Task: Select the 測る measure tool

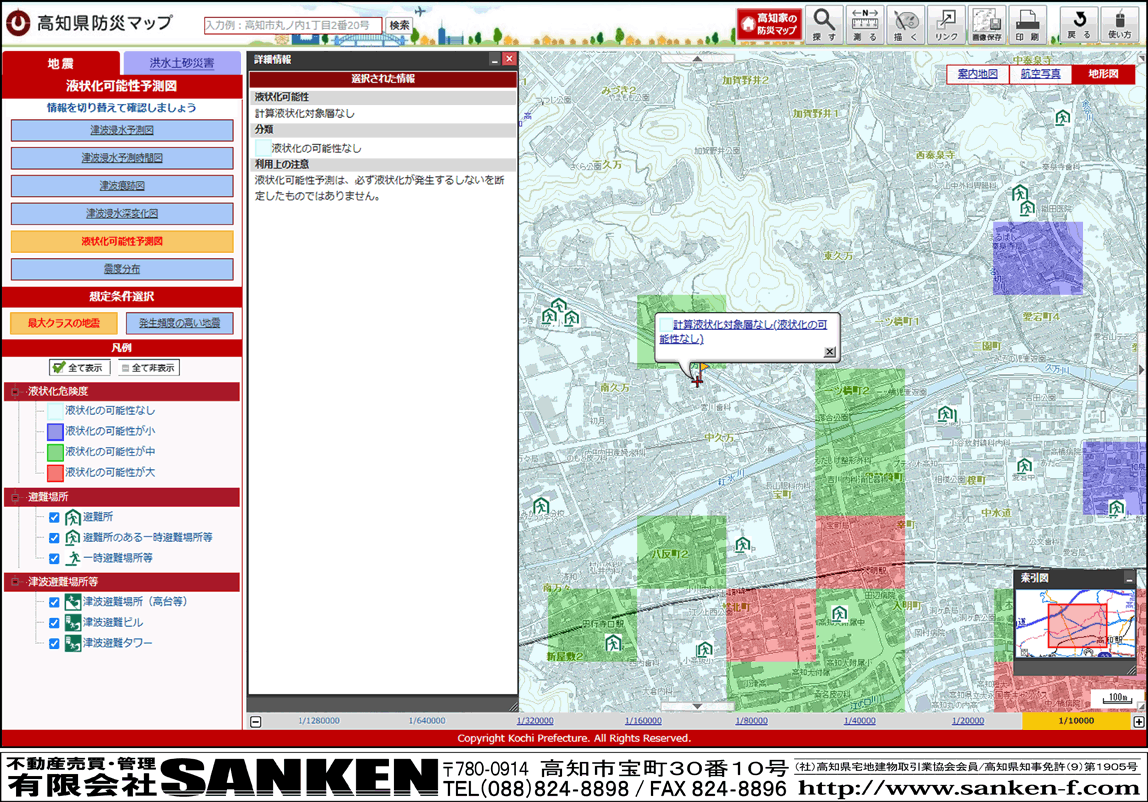Action: pyautogui.click(x=866, y=24)
